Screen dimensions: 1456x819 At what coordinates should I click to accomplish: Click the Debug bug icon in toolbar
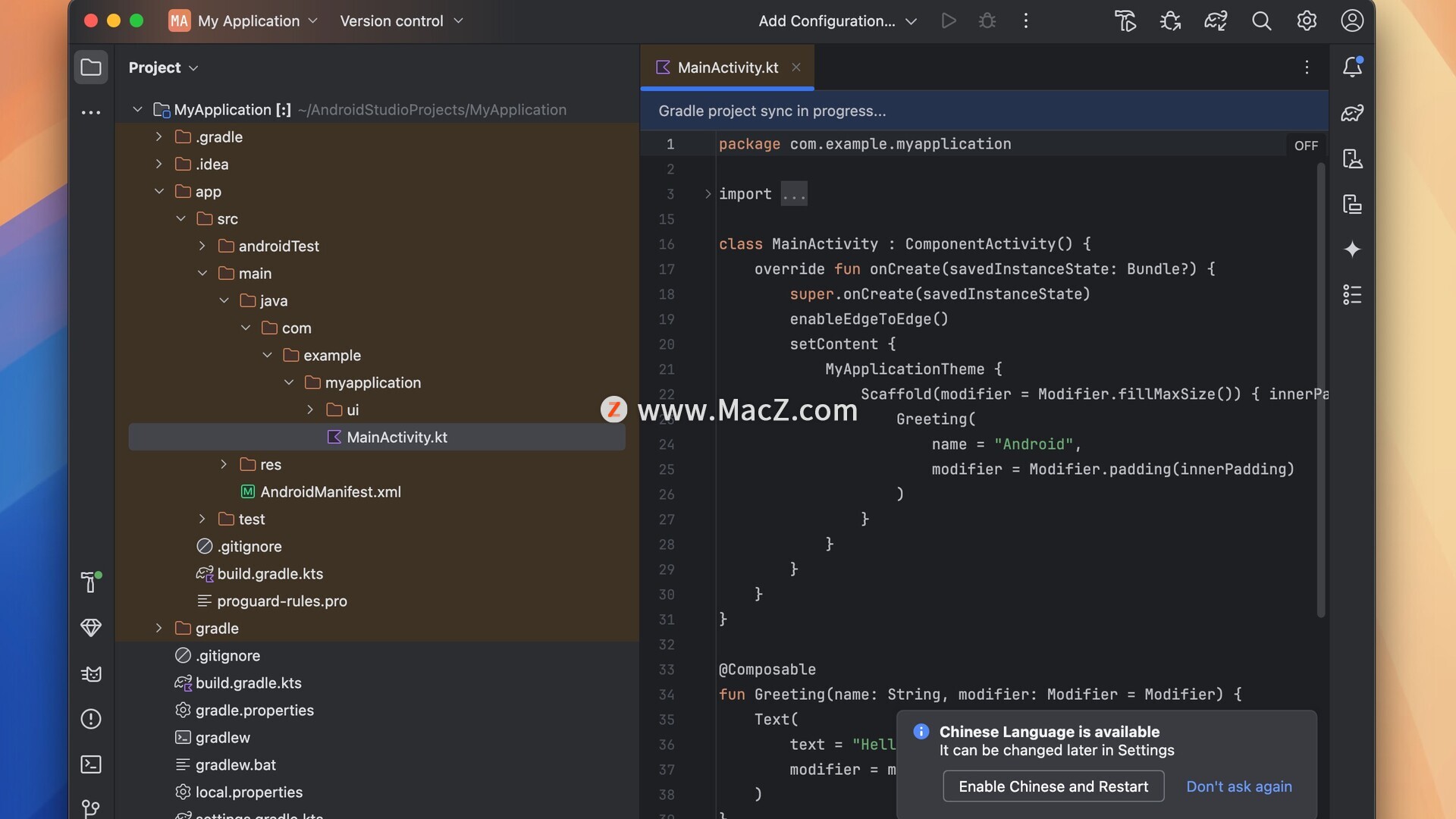[x=987, y=20]
